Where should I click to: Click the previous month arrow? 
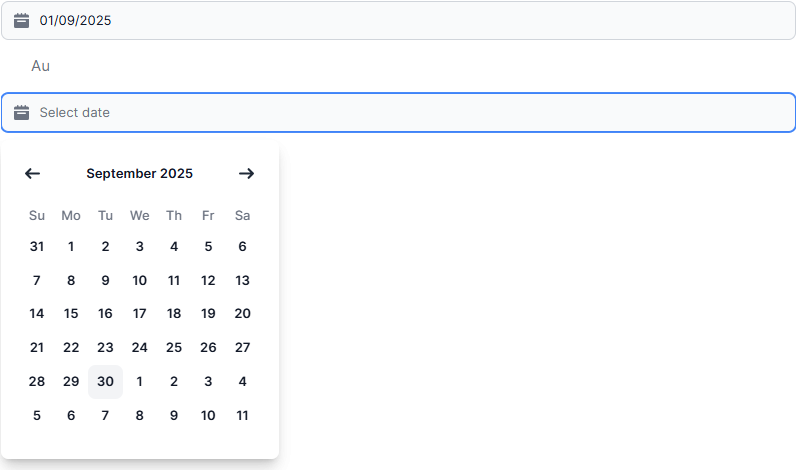tap(32, 173)
